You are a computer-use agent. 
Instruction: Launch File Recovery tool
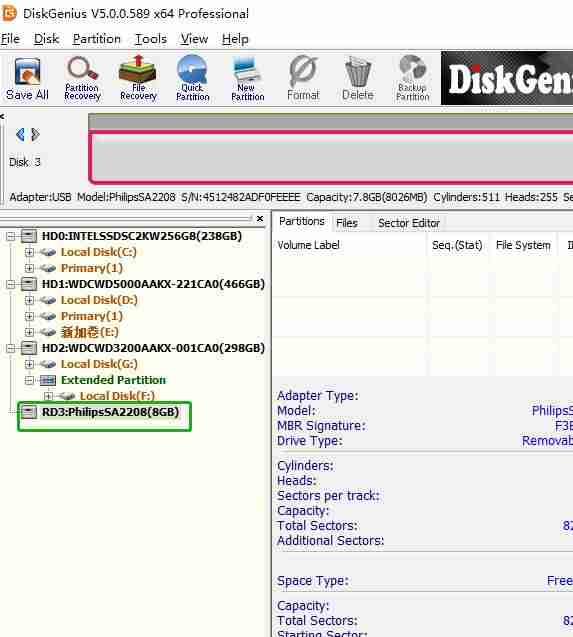click(x=138, y=78)
